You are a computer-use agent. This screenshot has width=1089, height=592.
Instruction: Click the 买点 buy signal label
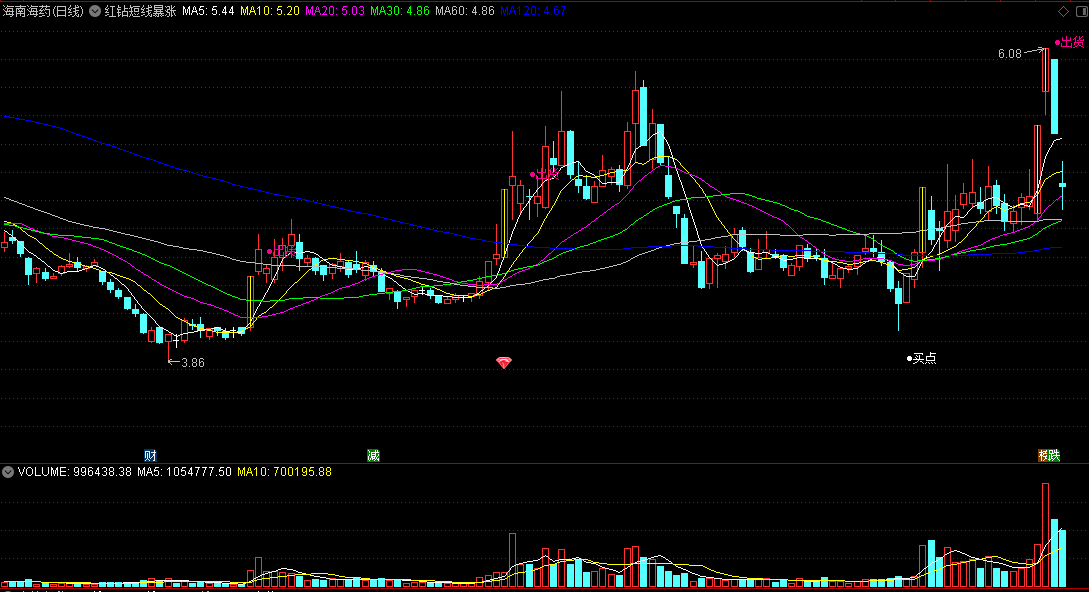point(924,359)
